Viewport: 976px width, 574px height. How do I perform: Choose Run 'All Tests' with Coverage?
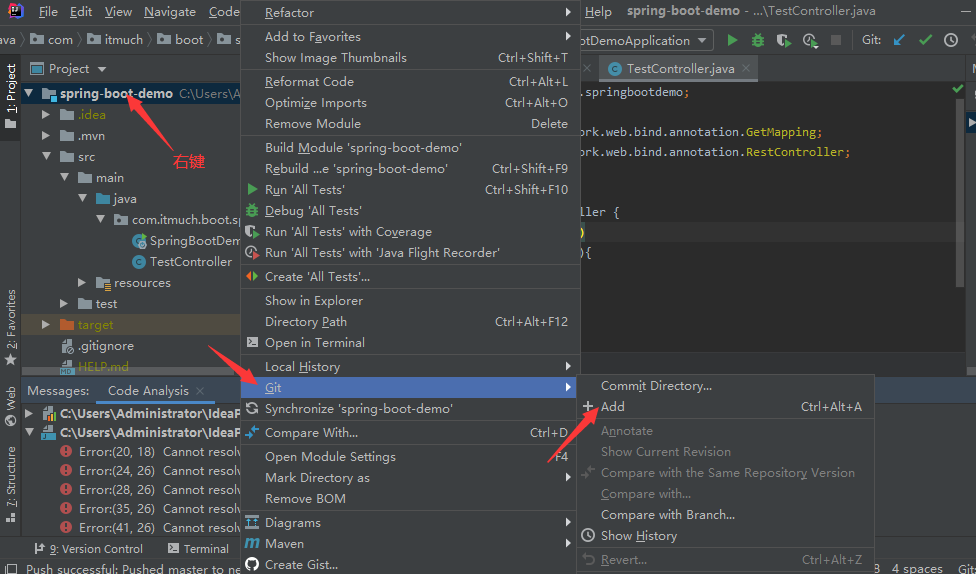click(x=410, y=232)
